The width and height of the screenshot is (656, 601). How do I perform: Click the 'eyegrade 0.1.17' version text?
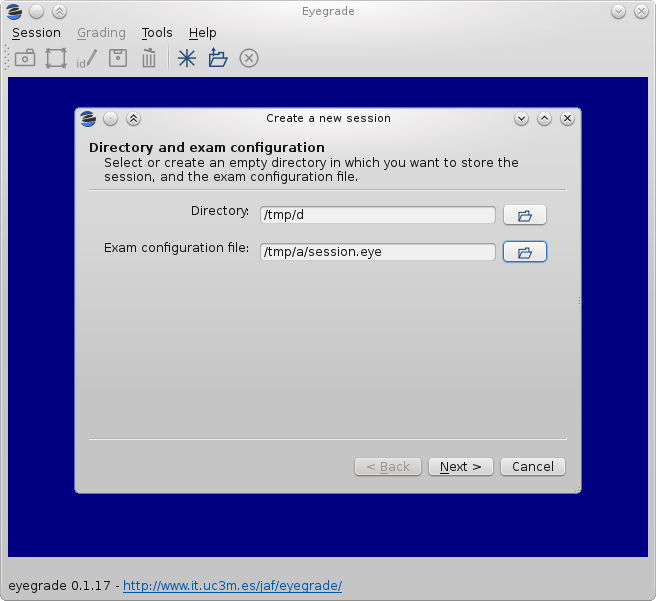tap(59, 586)
